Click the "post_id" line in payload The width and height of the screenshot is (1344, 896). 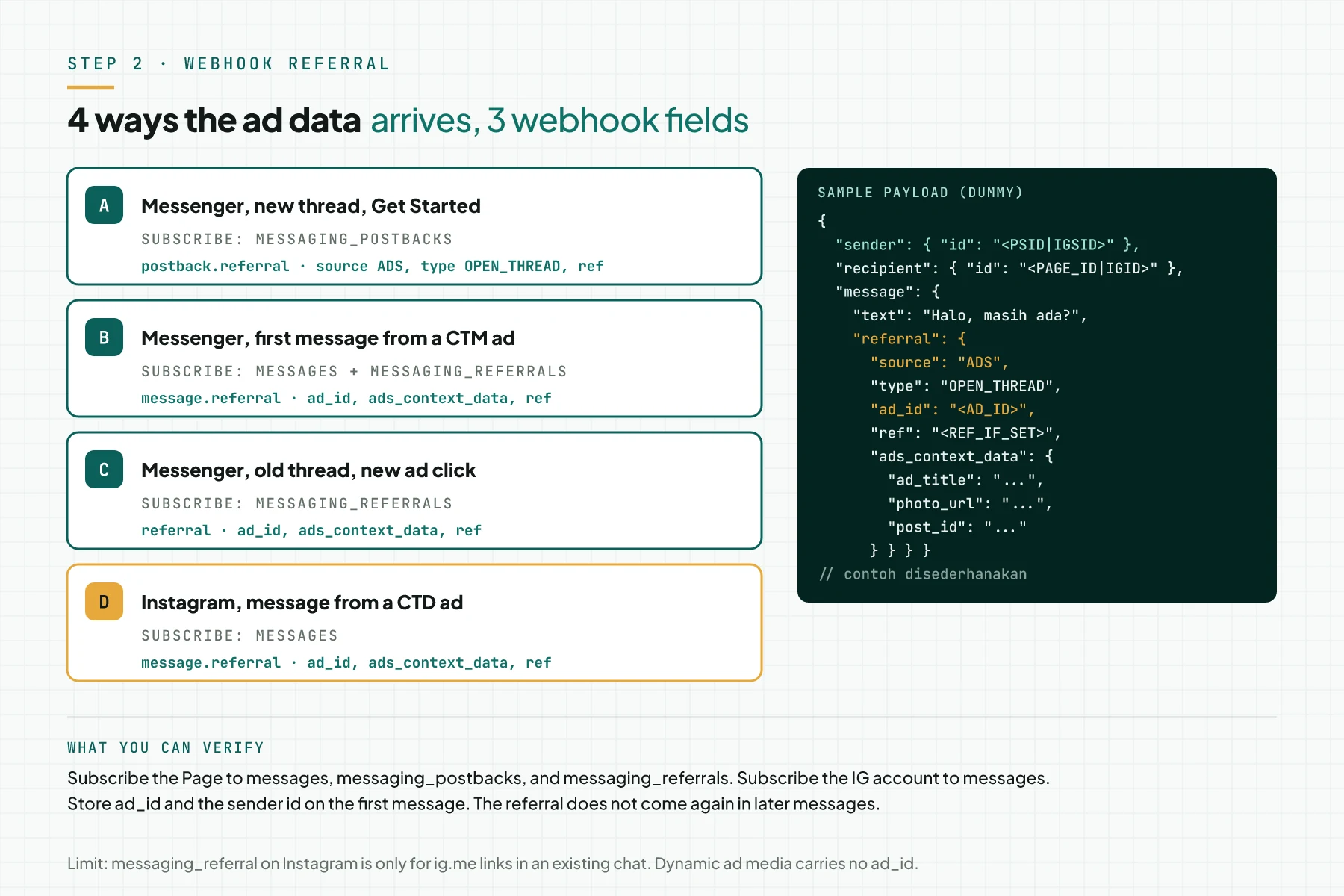point(957,527)
